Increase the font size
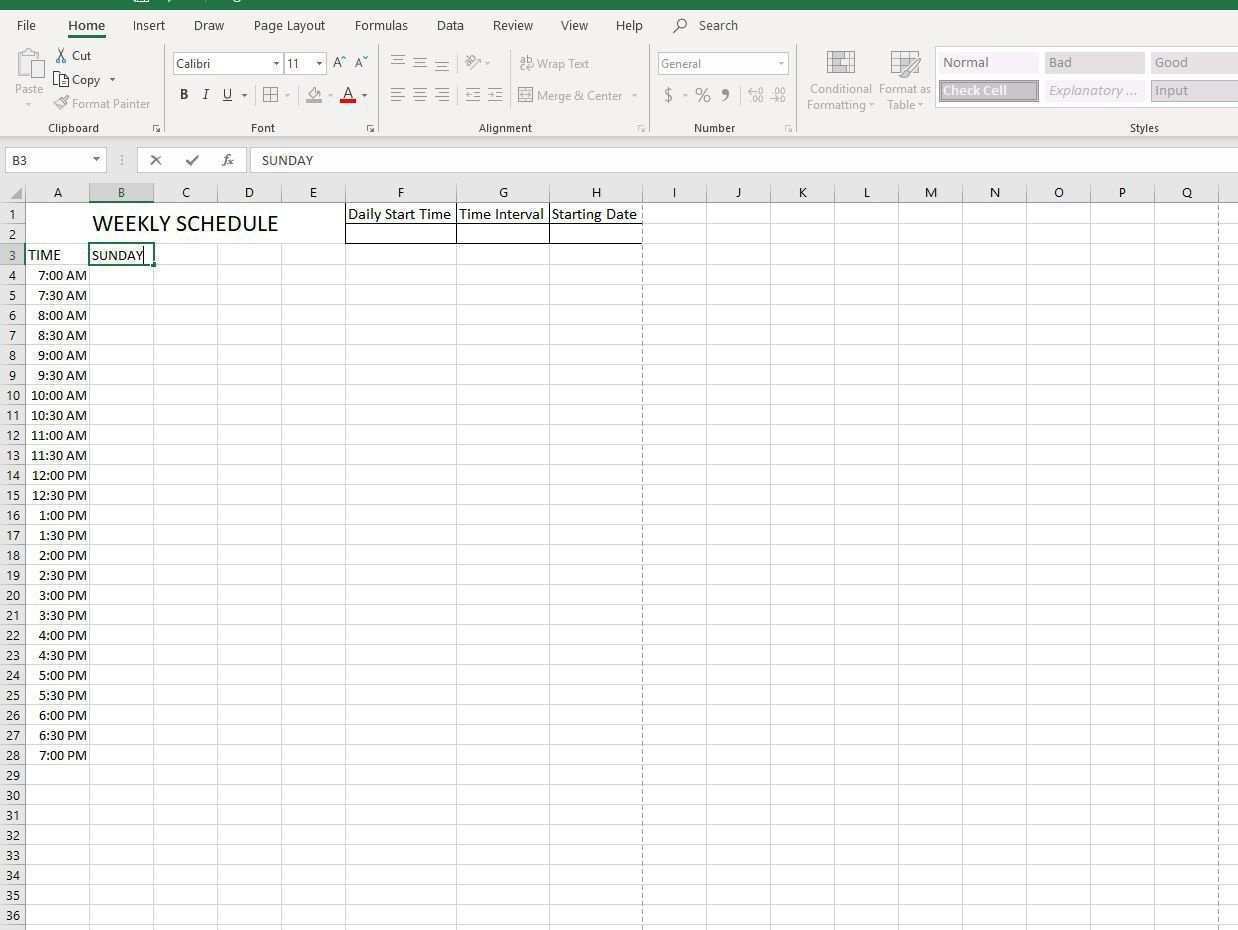The image size is (1238, 930). [339, 63]
